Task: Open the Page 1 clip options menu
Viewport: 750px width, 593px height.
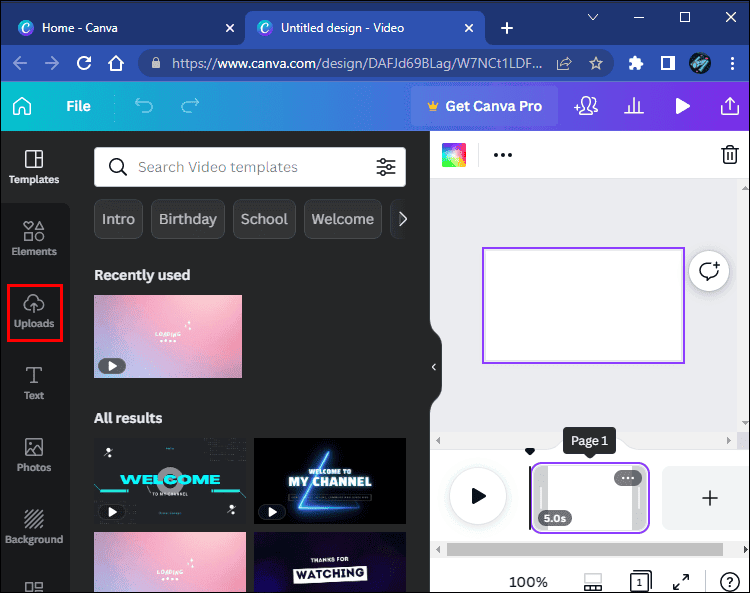Action: click(x=627, y=478)
